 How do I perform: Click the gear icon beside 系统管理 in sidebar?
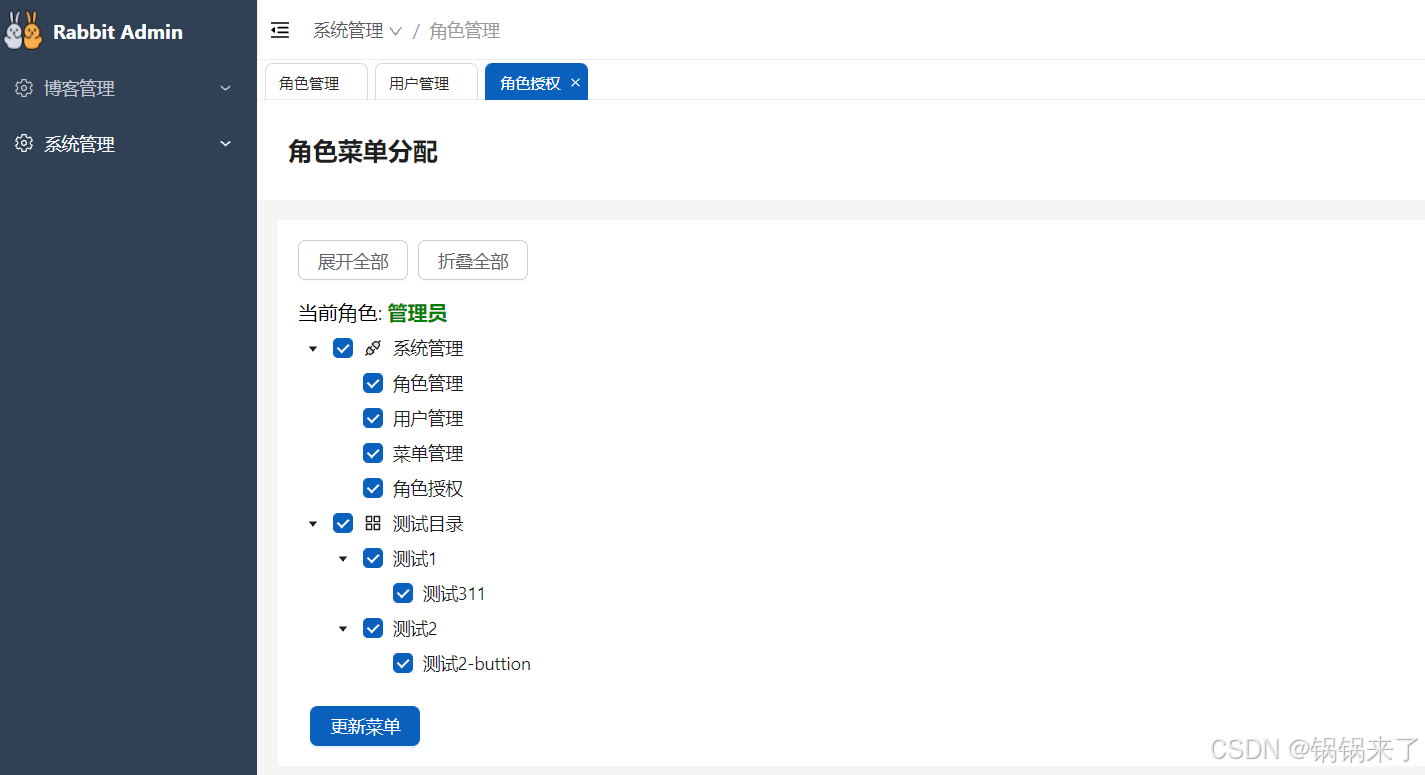click(x=23, y=143)
